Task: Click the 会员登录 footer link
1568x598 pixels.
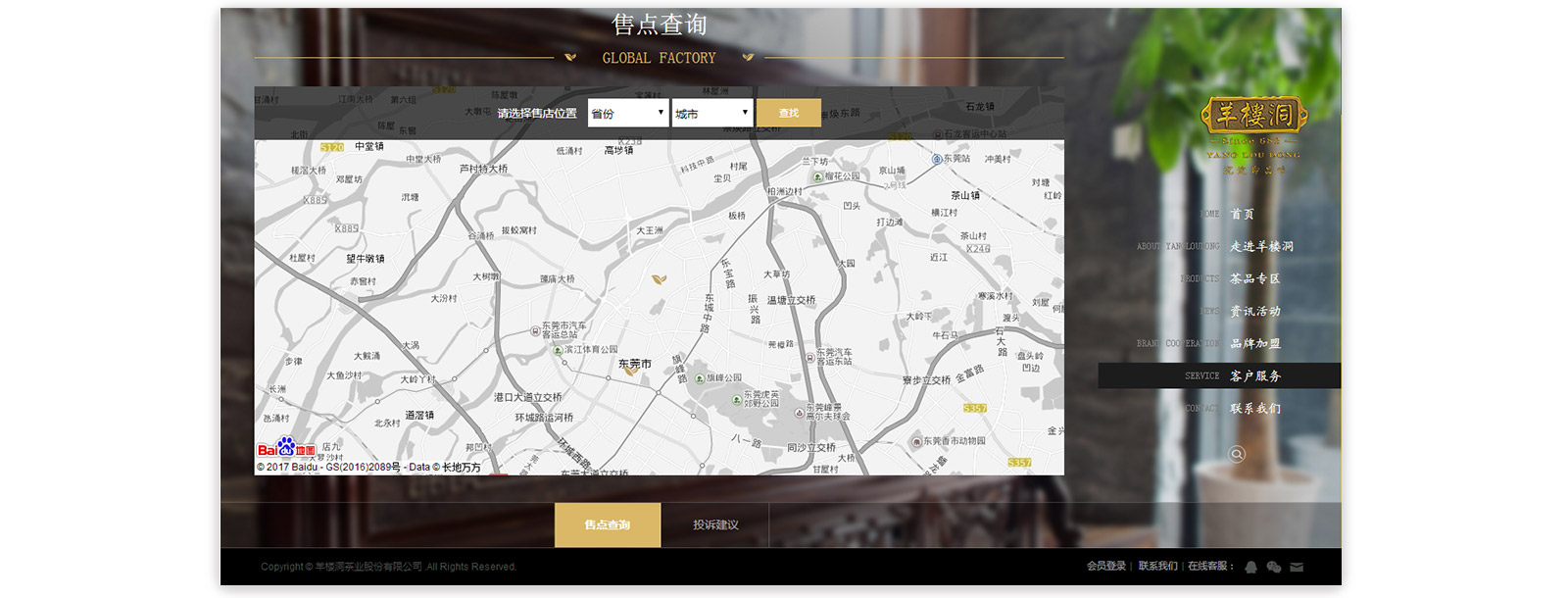Action: [1106, 567]
